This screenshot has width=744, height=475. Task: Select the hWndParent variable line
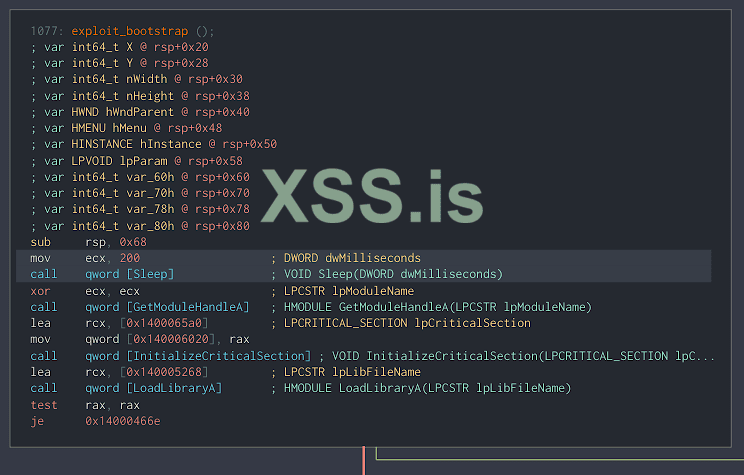140,112
